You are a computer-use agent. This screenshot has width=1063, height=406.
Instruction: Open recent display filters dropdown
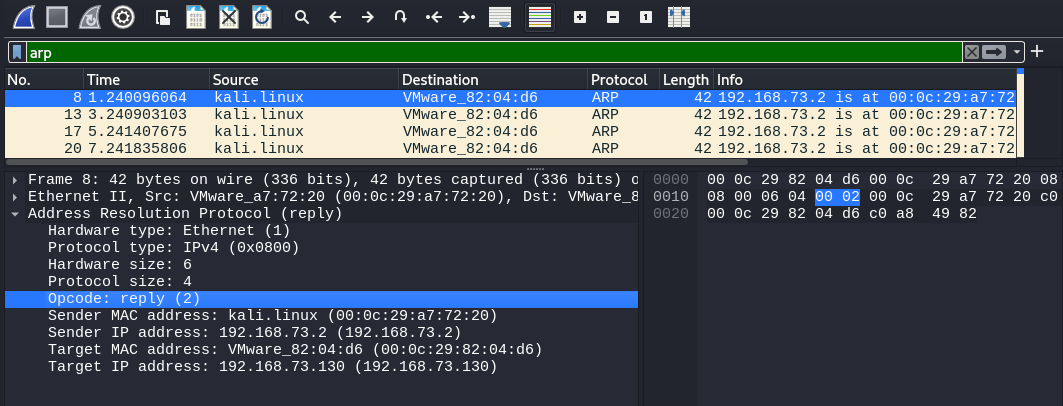tap(1016, 52)
